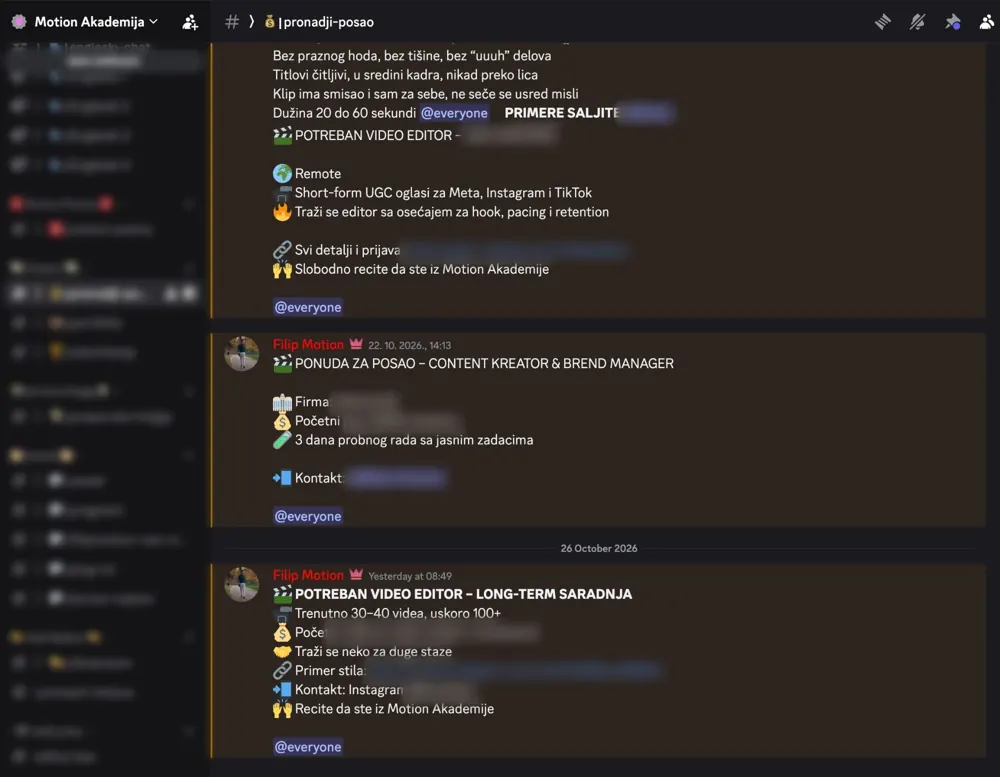This screenshot has width=1000, height=777.
Task: Open blurred link after 'Svi detalji i prijava'
Action: pyautogui.click(x=515, y=250)
